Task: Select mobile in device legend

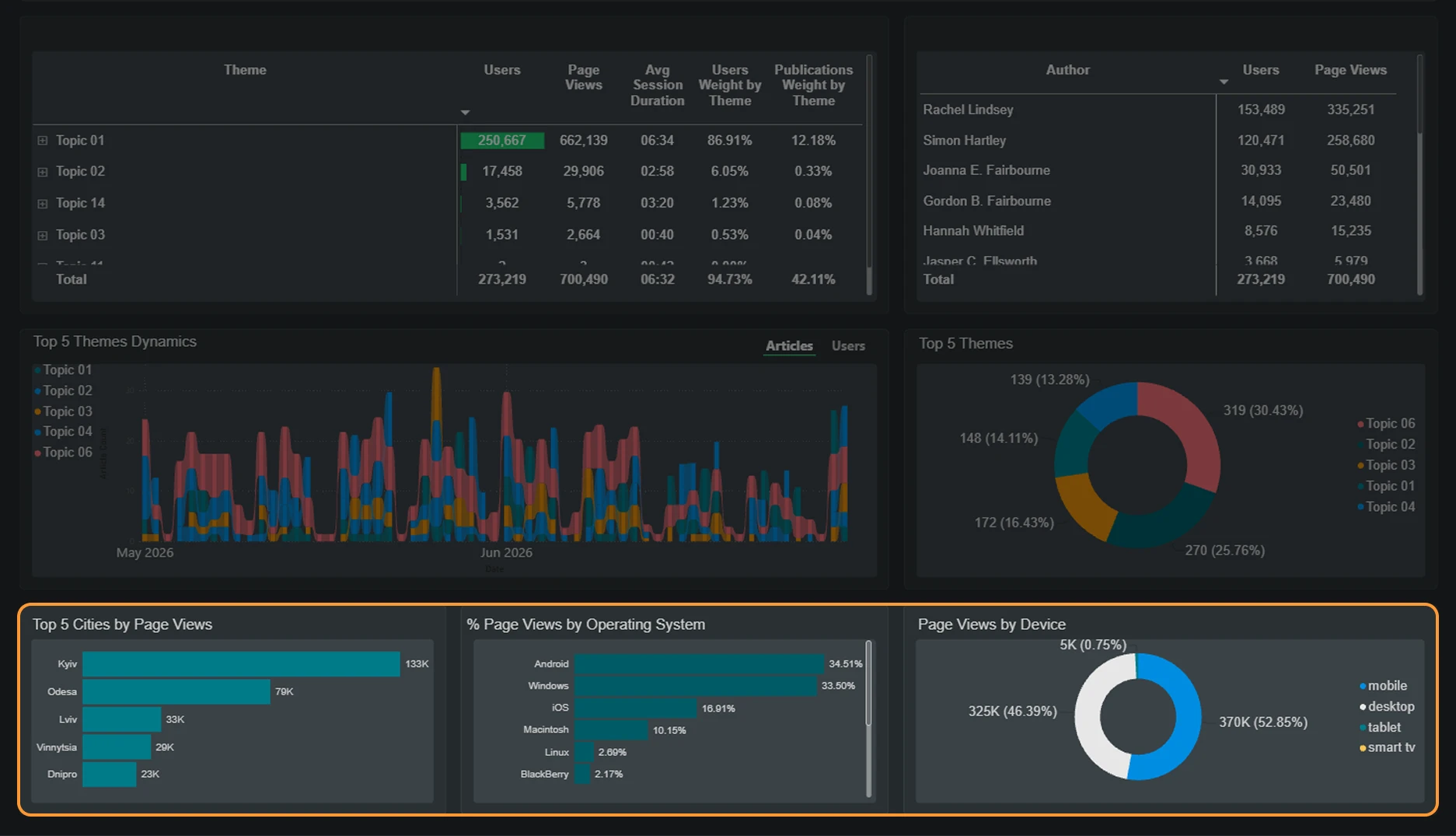Action: click(x=1383, y=686)
